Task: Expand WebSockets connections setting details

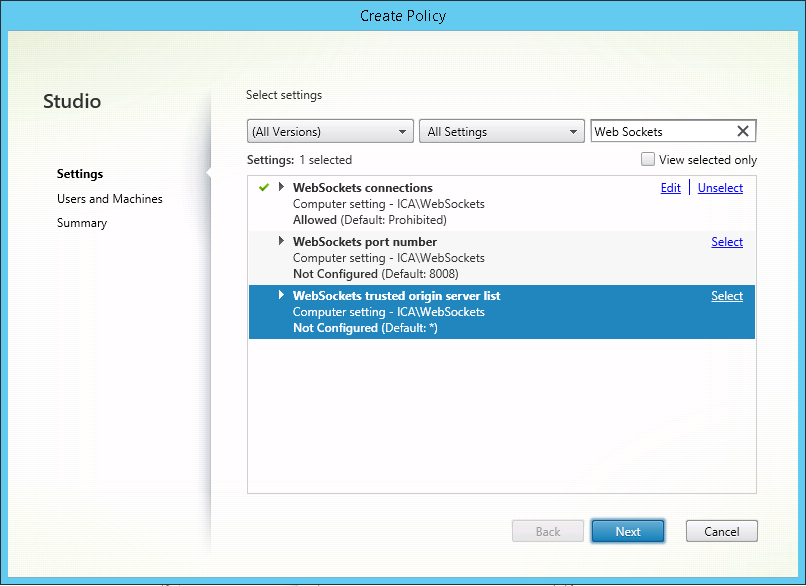Action: (281, 187)
